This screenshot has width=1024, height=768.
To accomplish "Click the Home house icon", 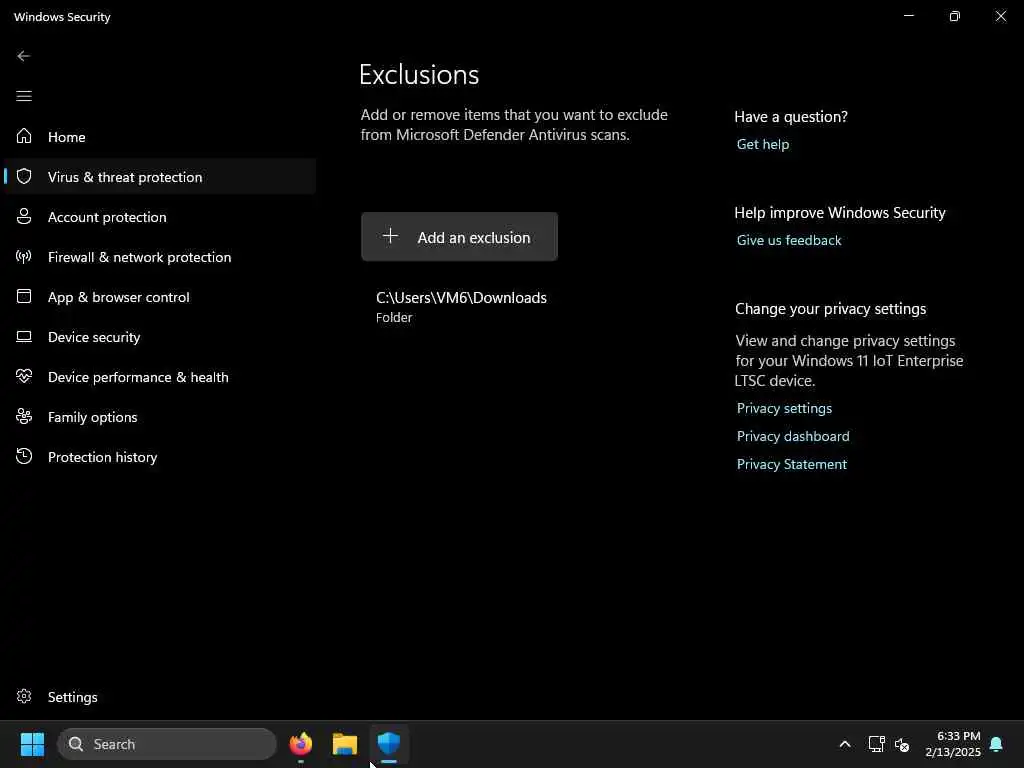I will click(x=24, y=136).
